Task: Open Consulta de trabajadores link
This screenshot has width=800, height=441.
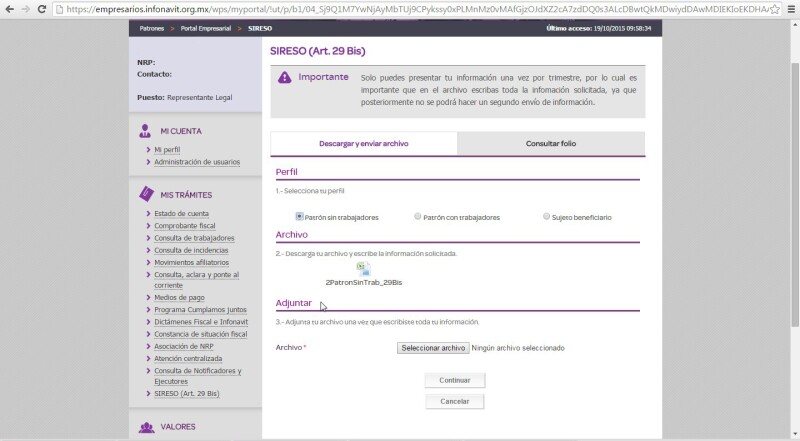Action: tap(194, 238)
